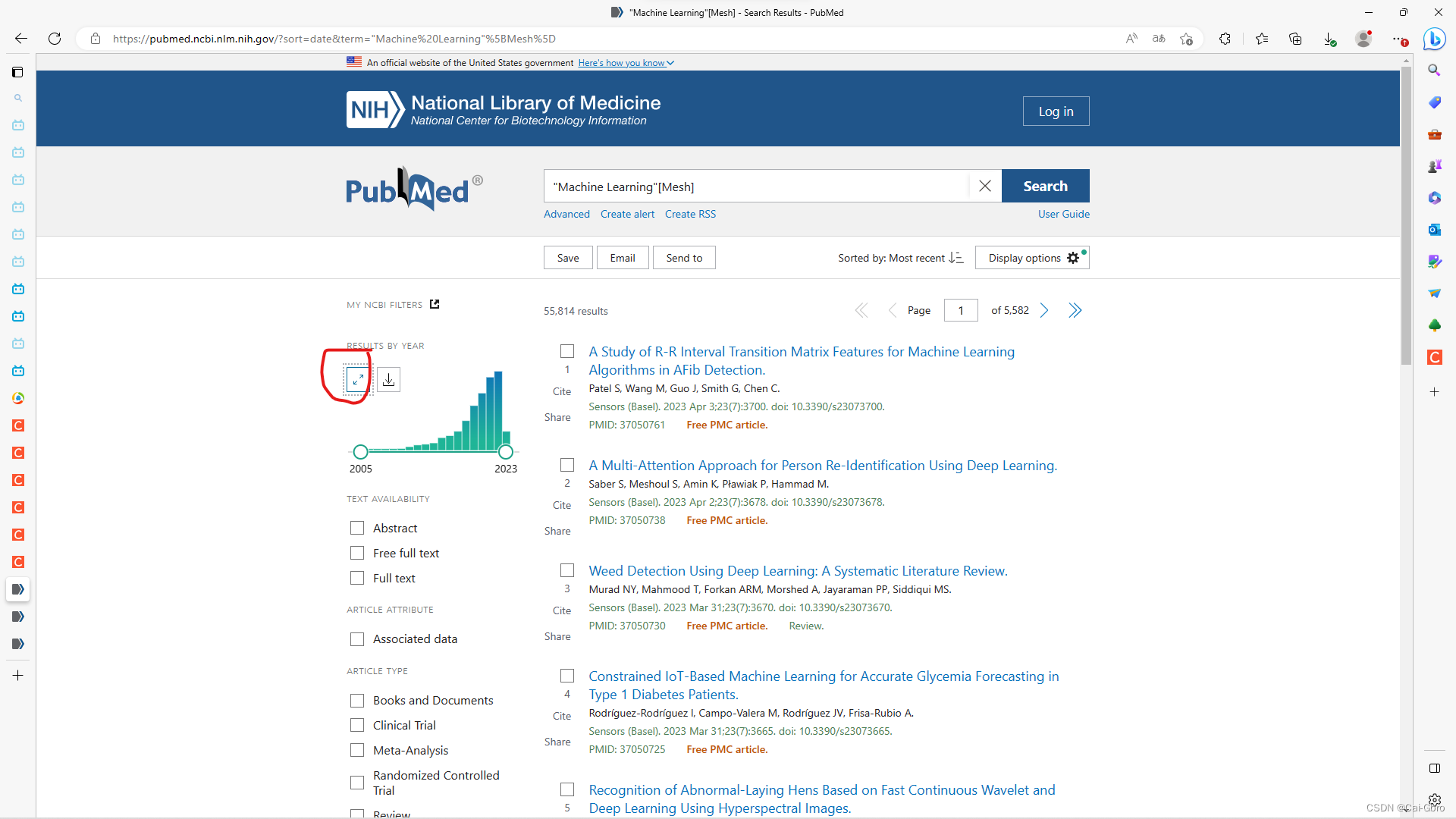The image size is (1456, 819).
Task: Add page to browser favorites star
Action: 1186,39
